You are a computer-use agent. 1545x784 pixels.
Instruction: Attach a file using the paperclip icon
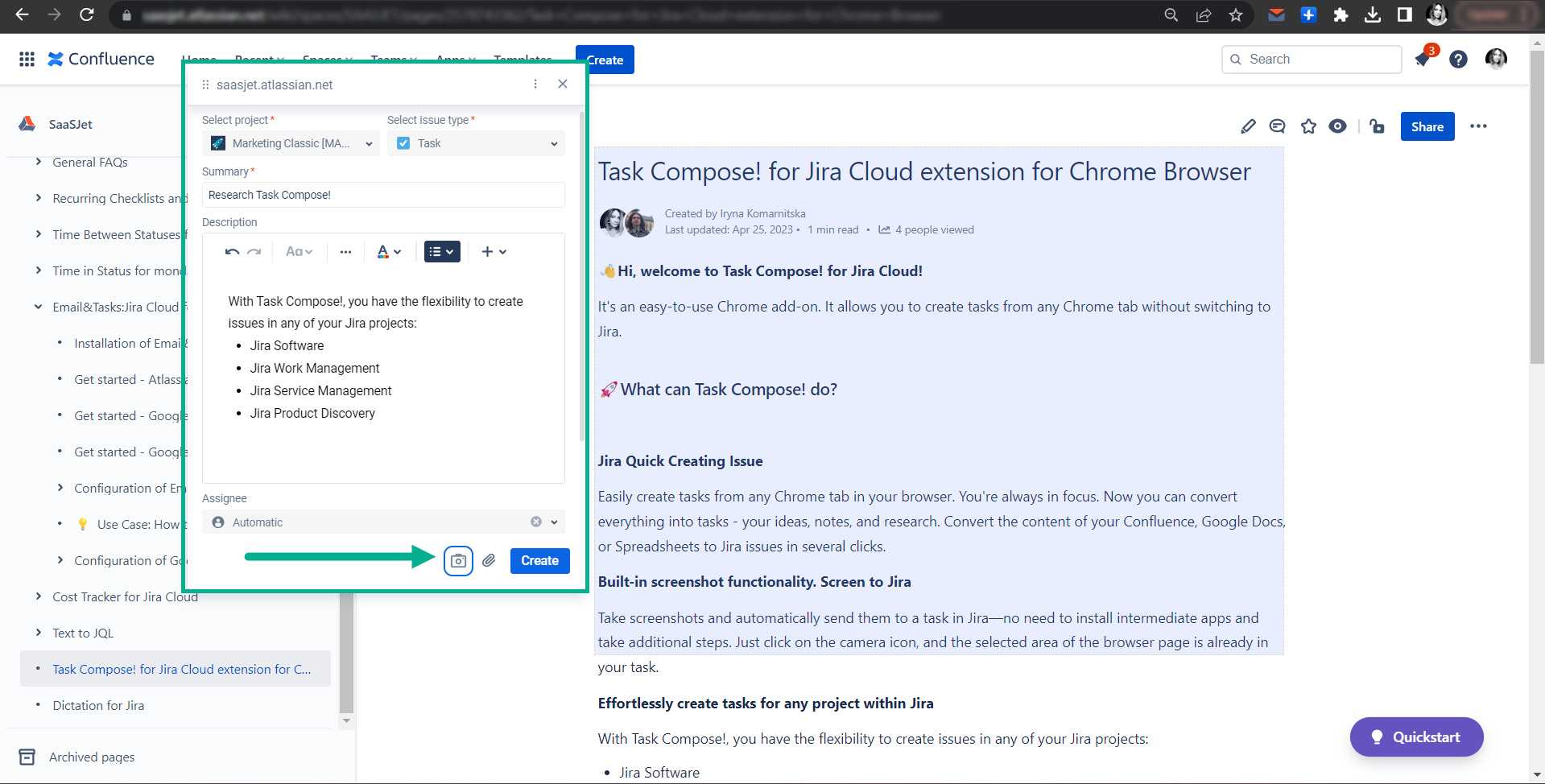tap(489, 561)
